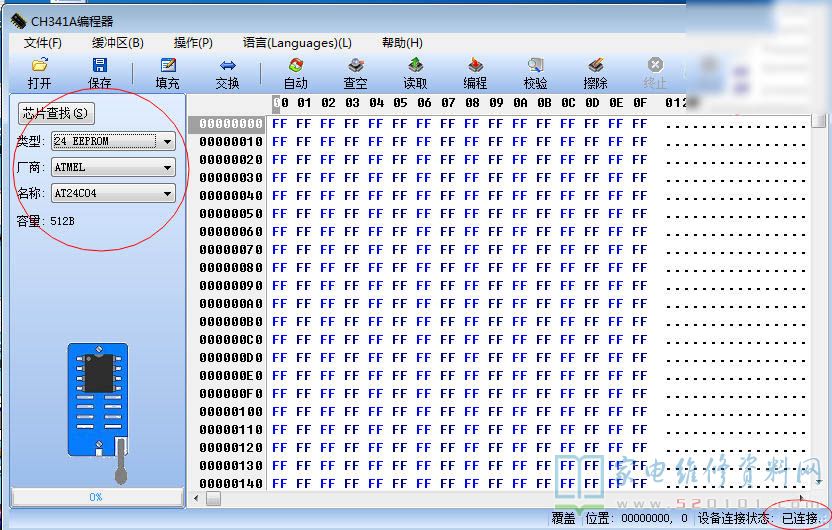Viewport: 832px width, 530px height.
Task: Open the 语言(Languages)(L) menu
Action: 297,43
